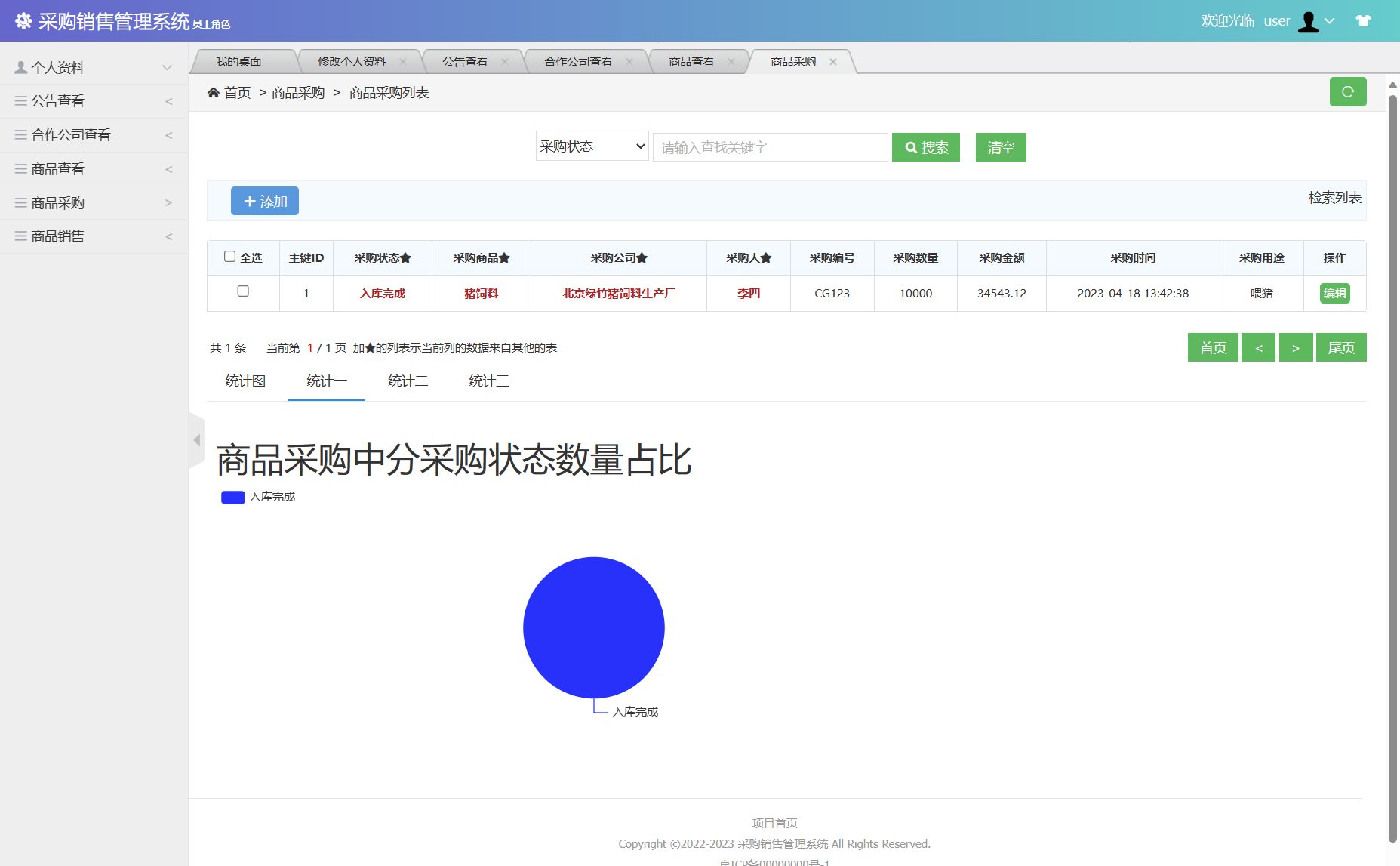Image resolution: width=1400 pixels, height=866 pixels.
Task: Open the user avatar menu
Action: click(x=1308, y=20)
